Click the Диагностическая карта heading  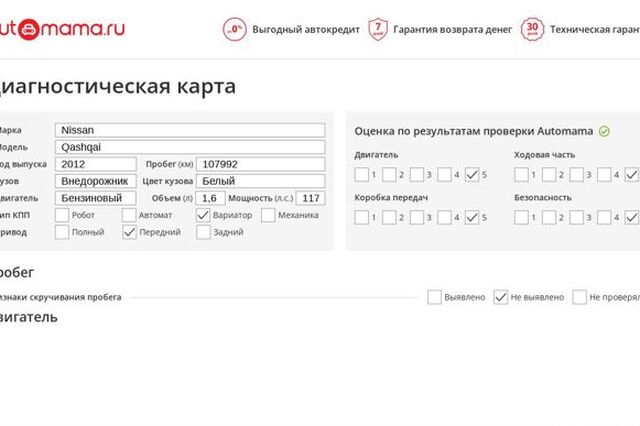click(x=118, y=87)
